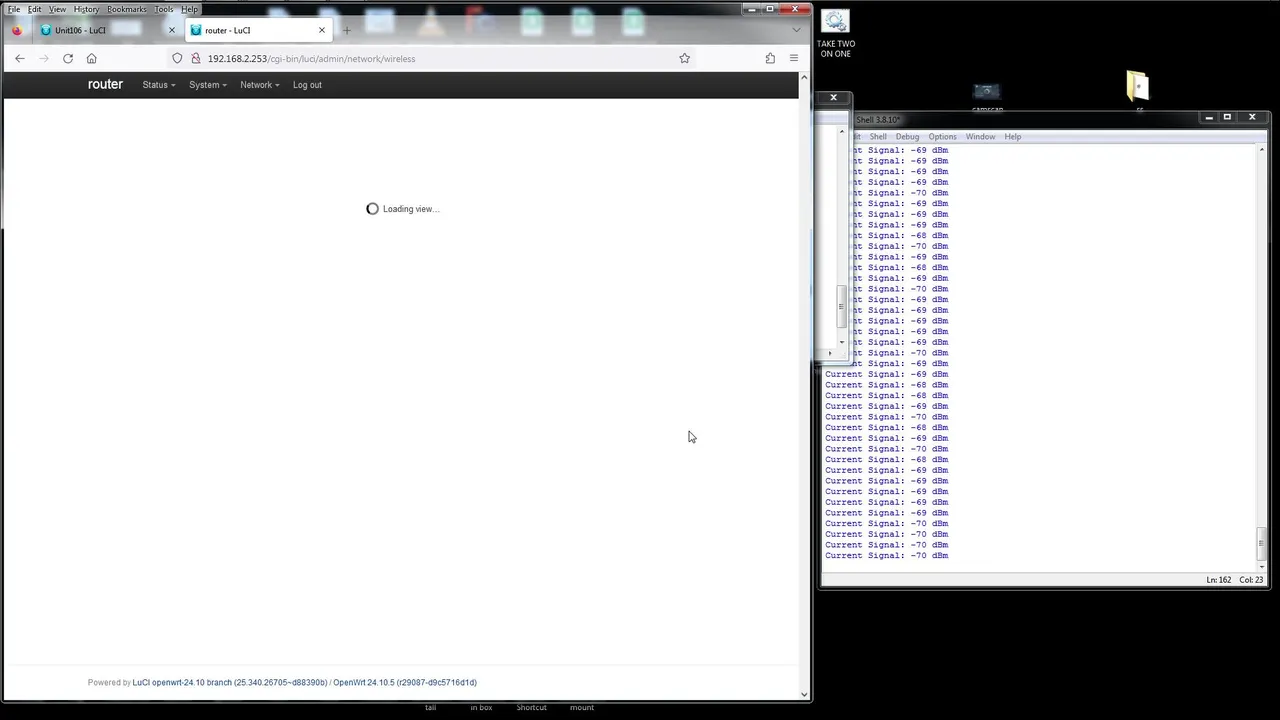The height and width of the screenshot is (720, 1280).
Task: Click IDLE Shell scrollbar down arrow
Action: tap(1262, 567)
